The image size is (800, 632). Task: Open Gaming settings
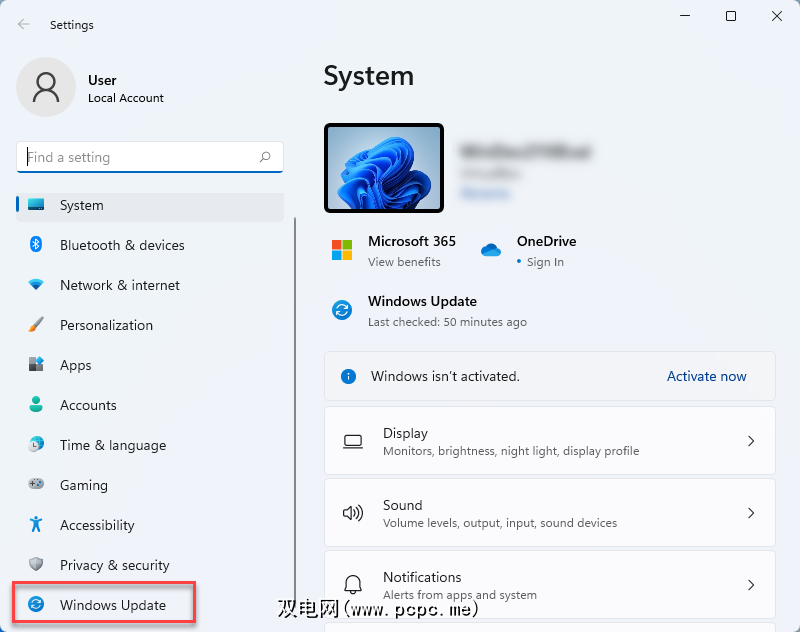pos(150,485)
